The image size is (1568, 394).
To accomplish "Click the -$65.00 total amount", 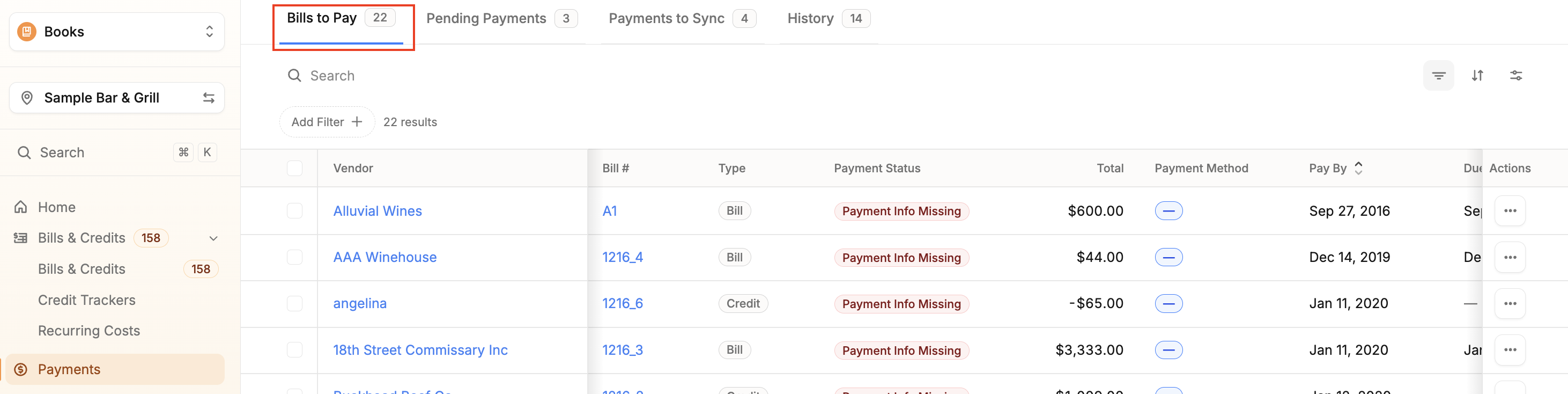I will [1096, 303].
